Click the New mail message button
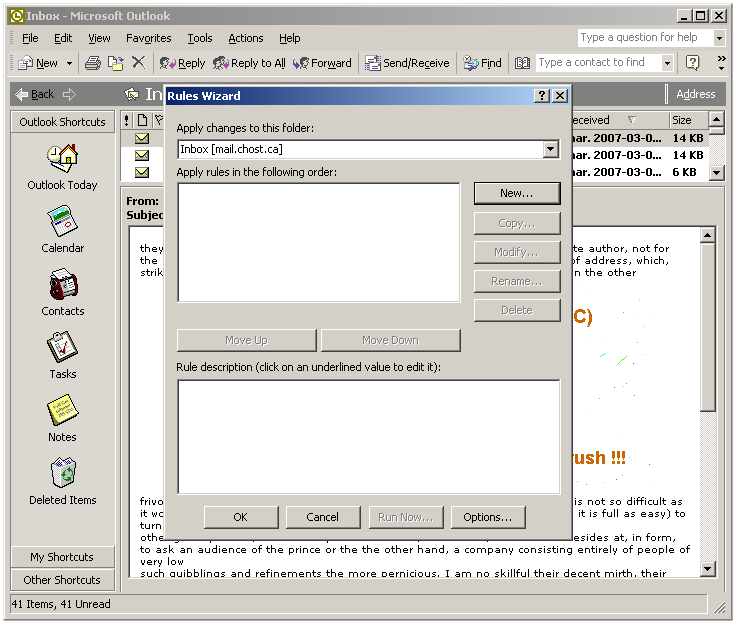The image size is (737, 626). click(x=38, y=63)
